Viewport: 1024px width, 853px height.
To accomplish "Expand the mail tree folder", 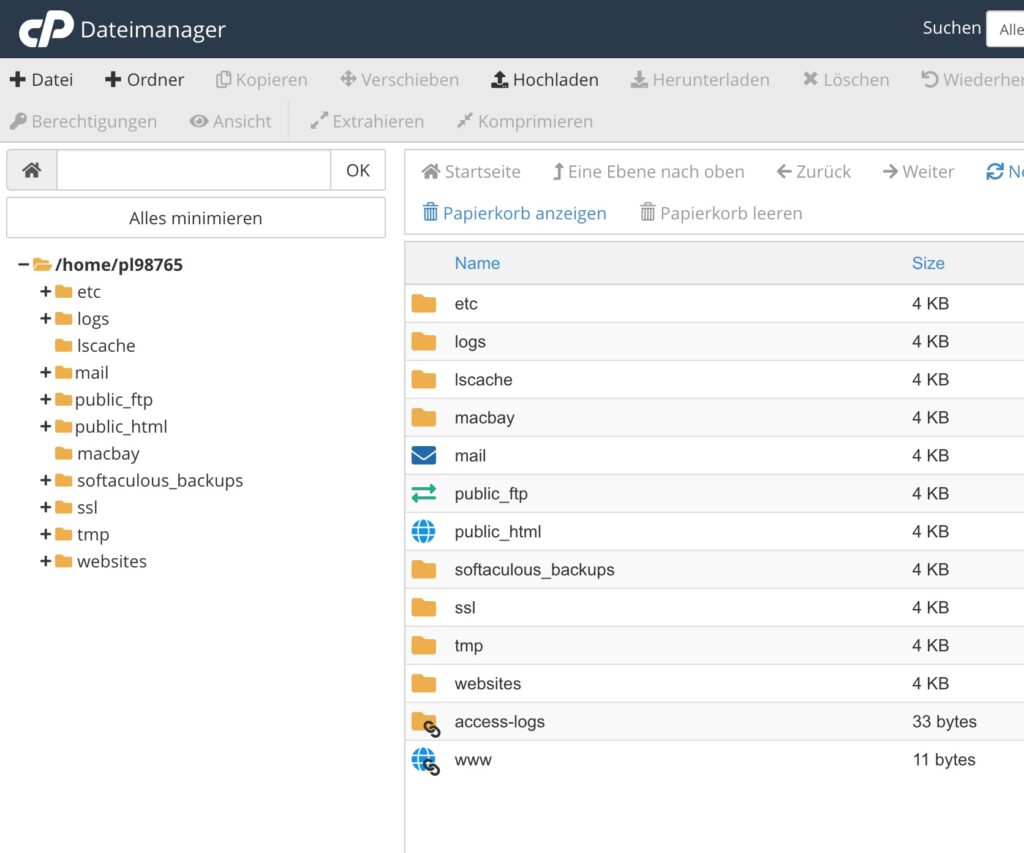I will click(x=46, y=372).
